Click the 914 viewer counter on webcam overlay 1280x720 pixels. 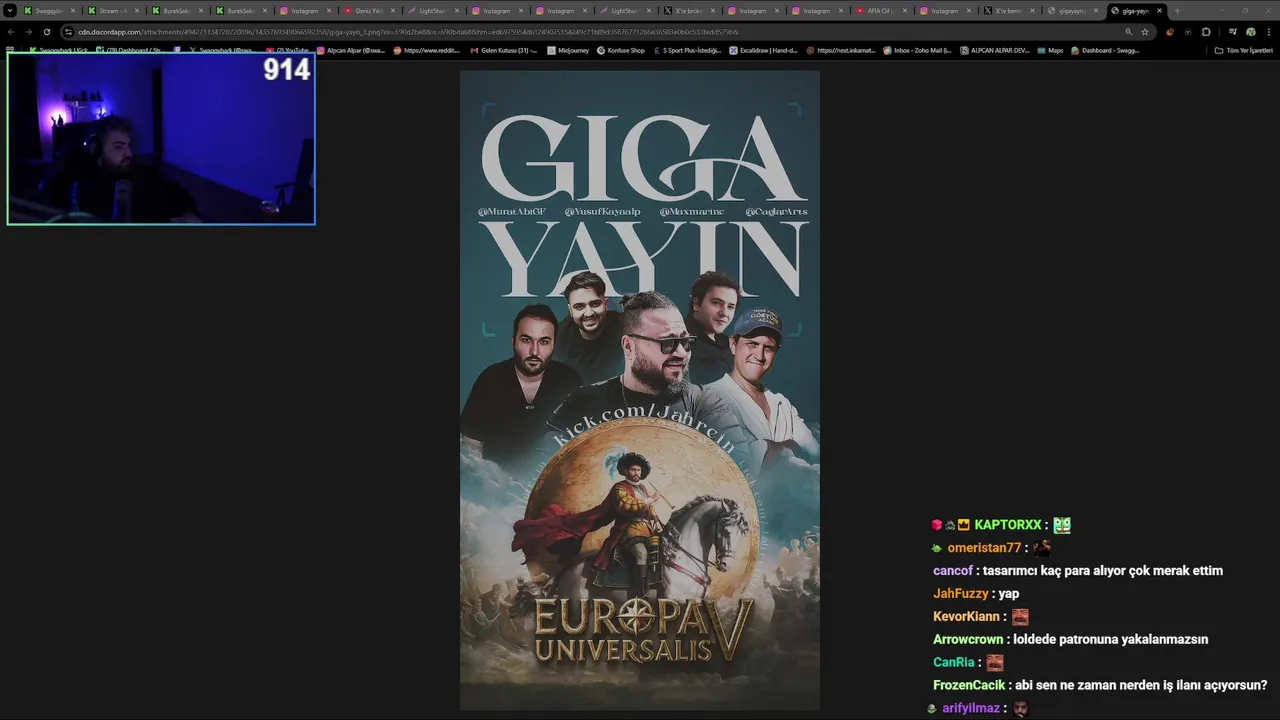pos(286,70)
